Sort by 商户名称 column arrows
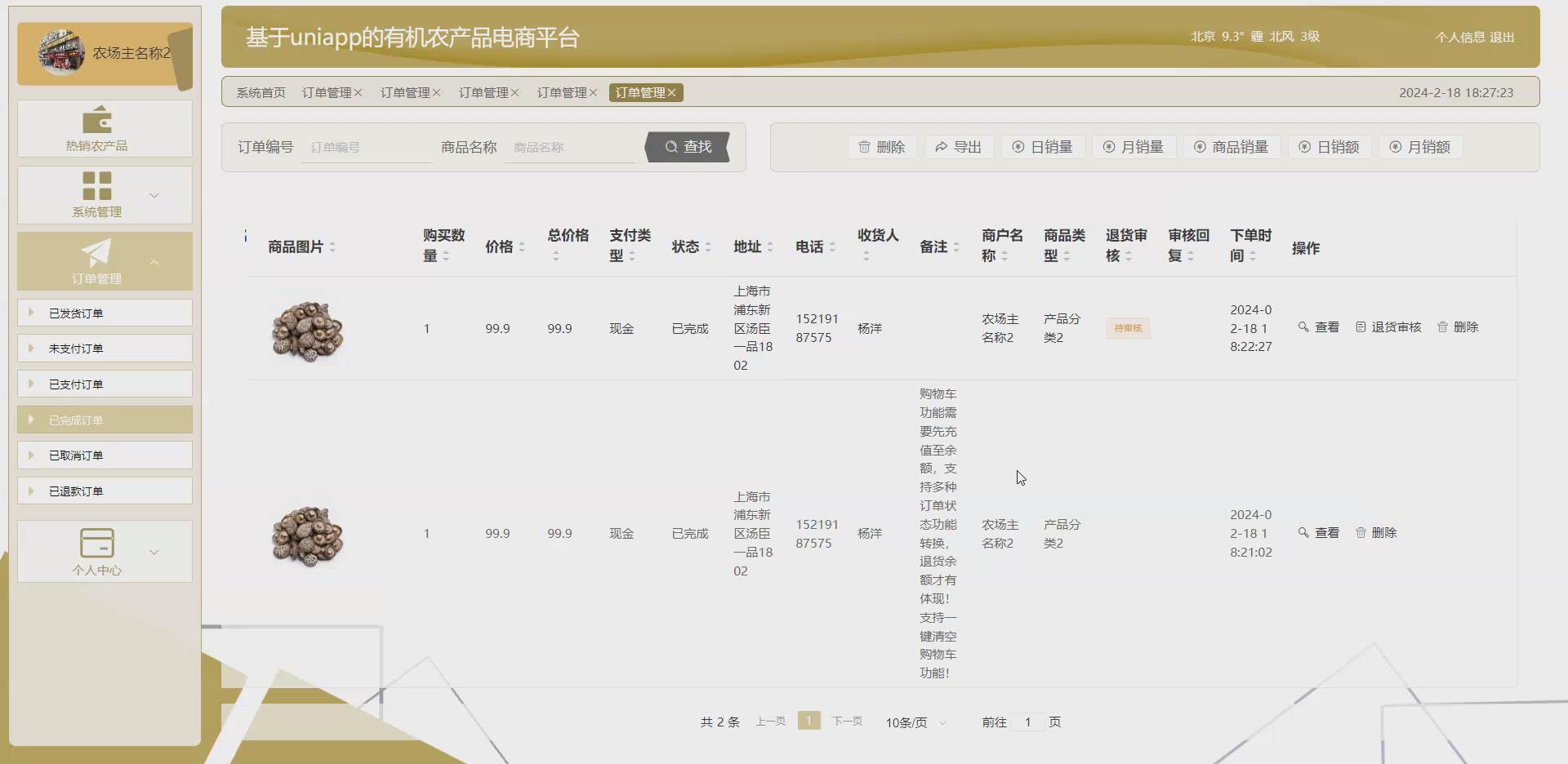The width and height of the screenshot is (1568, 764). tap(1004, 256)
